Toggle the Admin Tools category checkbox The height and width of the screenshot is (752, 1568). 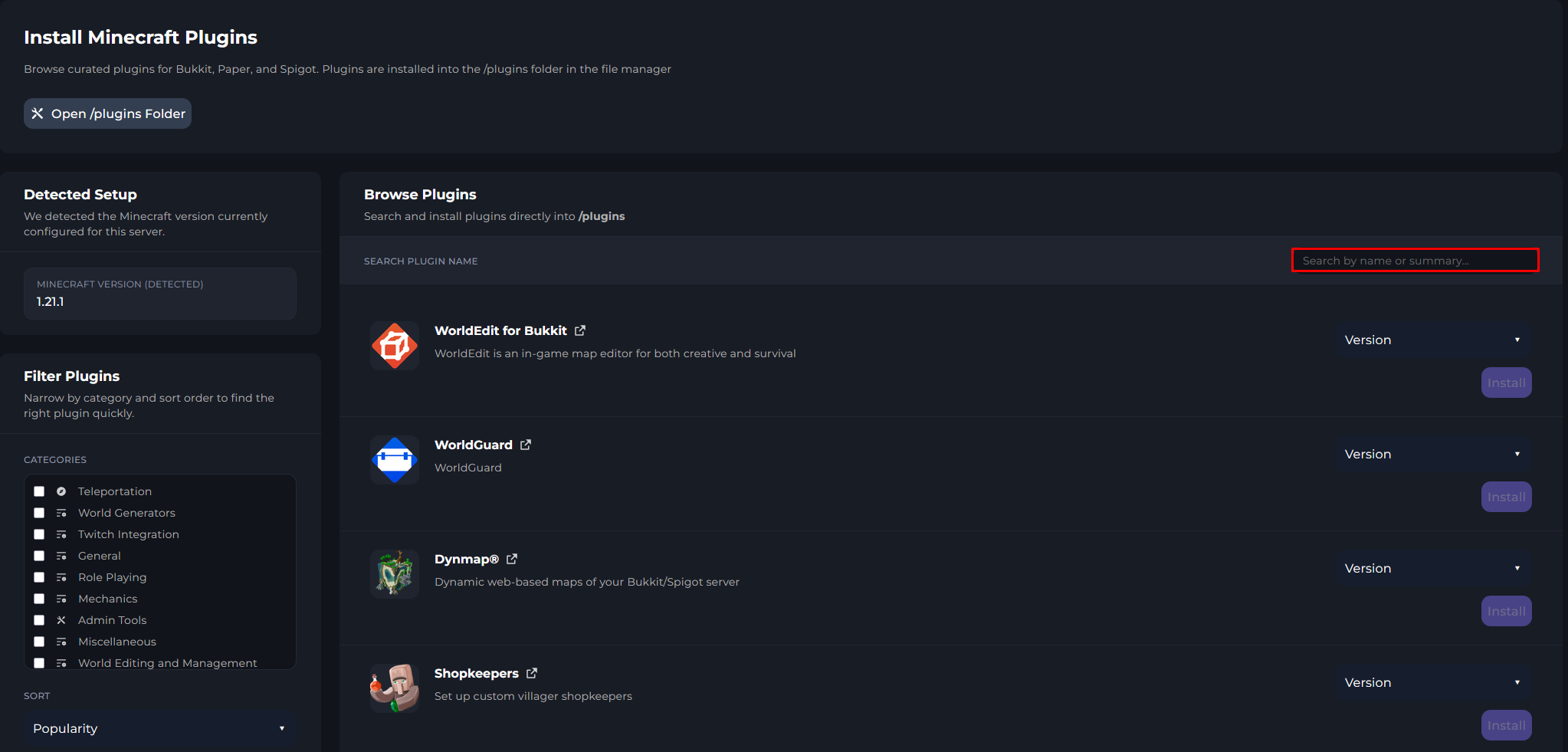pyautogui.click(x=39, y=620)
